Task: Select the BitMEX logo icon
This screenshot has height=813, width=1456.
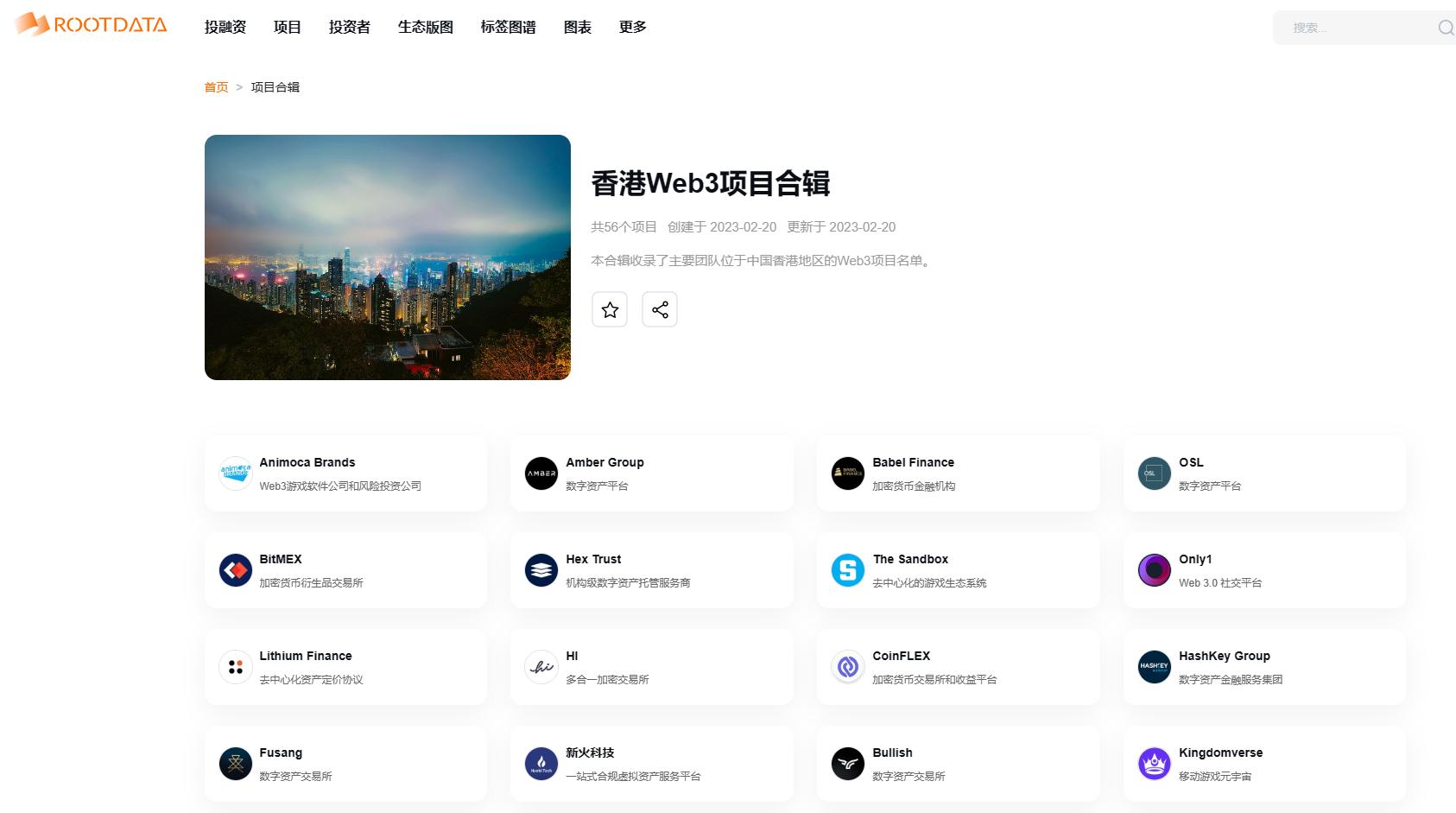Action: click(x=234, y=569)
